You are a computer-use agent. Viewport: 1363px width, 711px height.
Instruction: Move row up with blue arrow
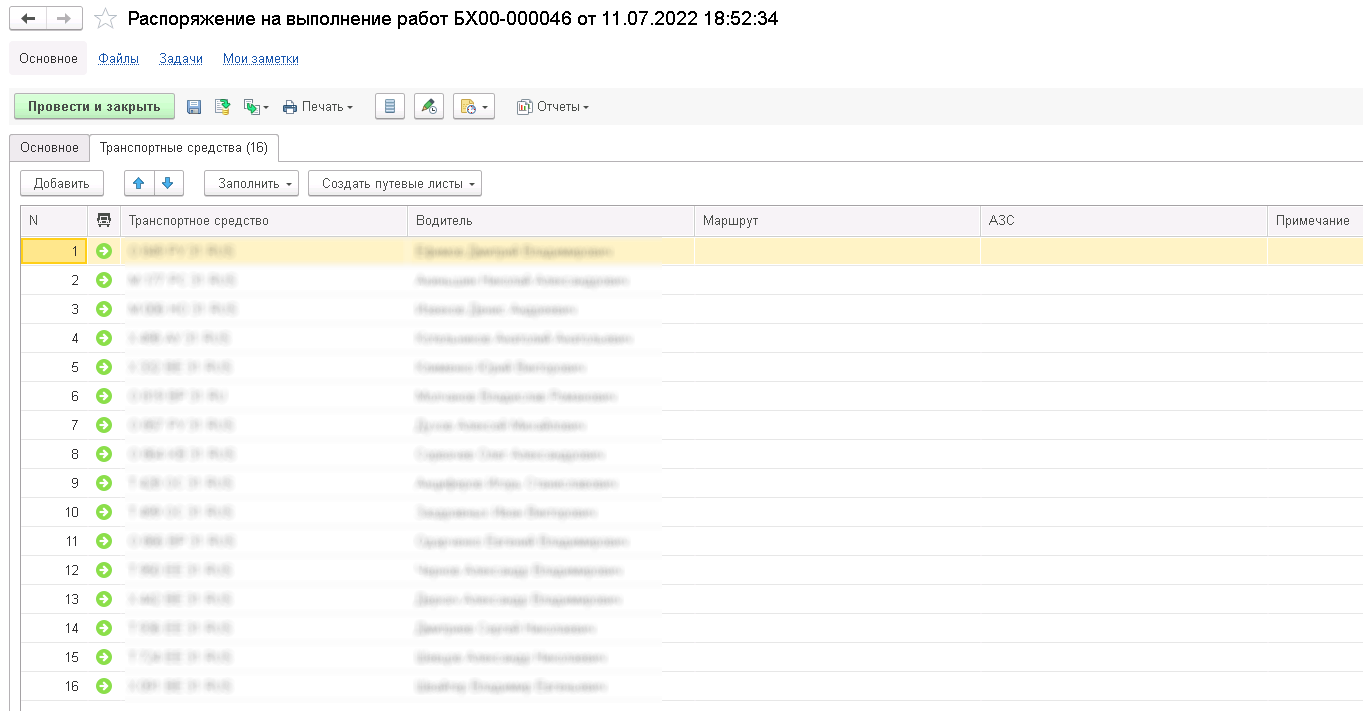139,183
